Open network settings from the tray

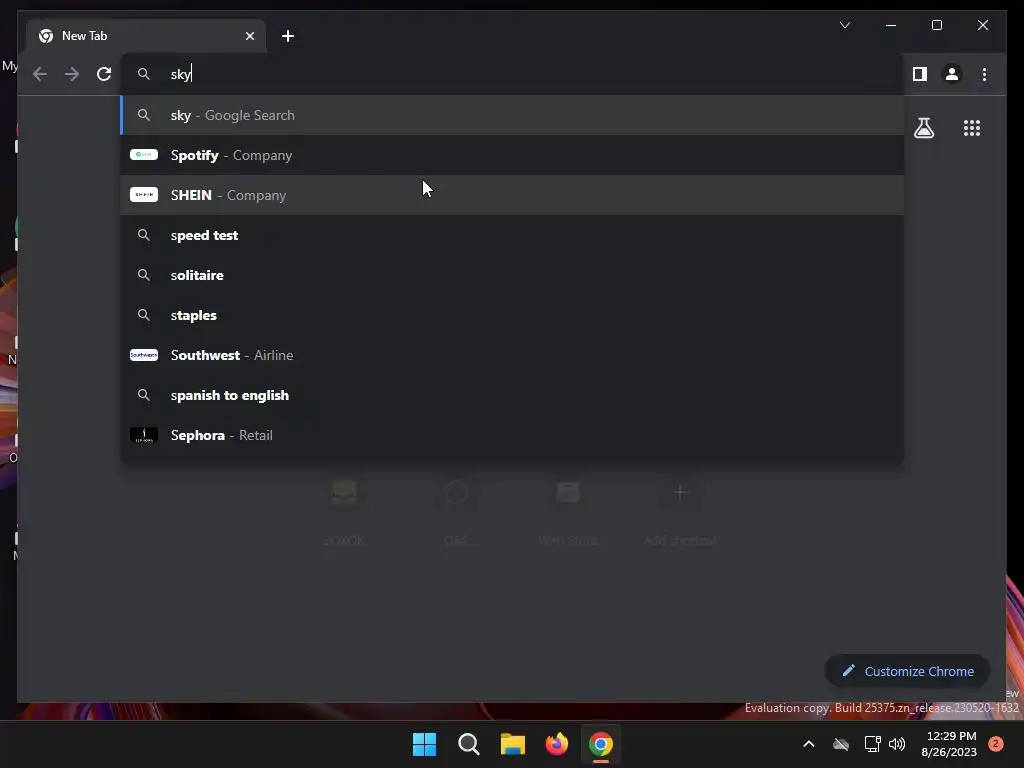(872, 744)
